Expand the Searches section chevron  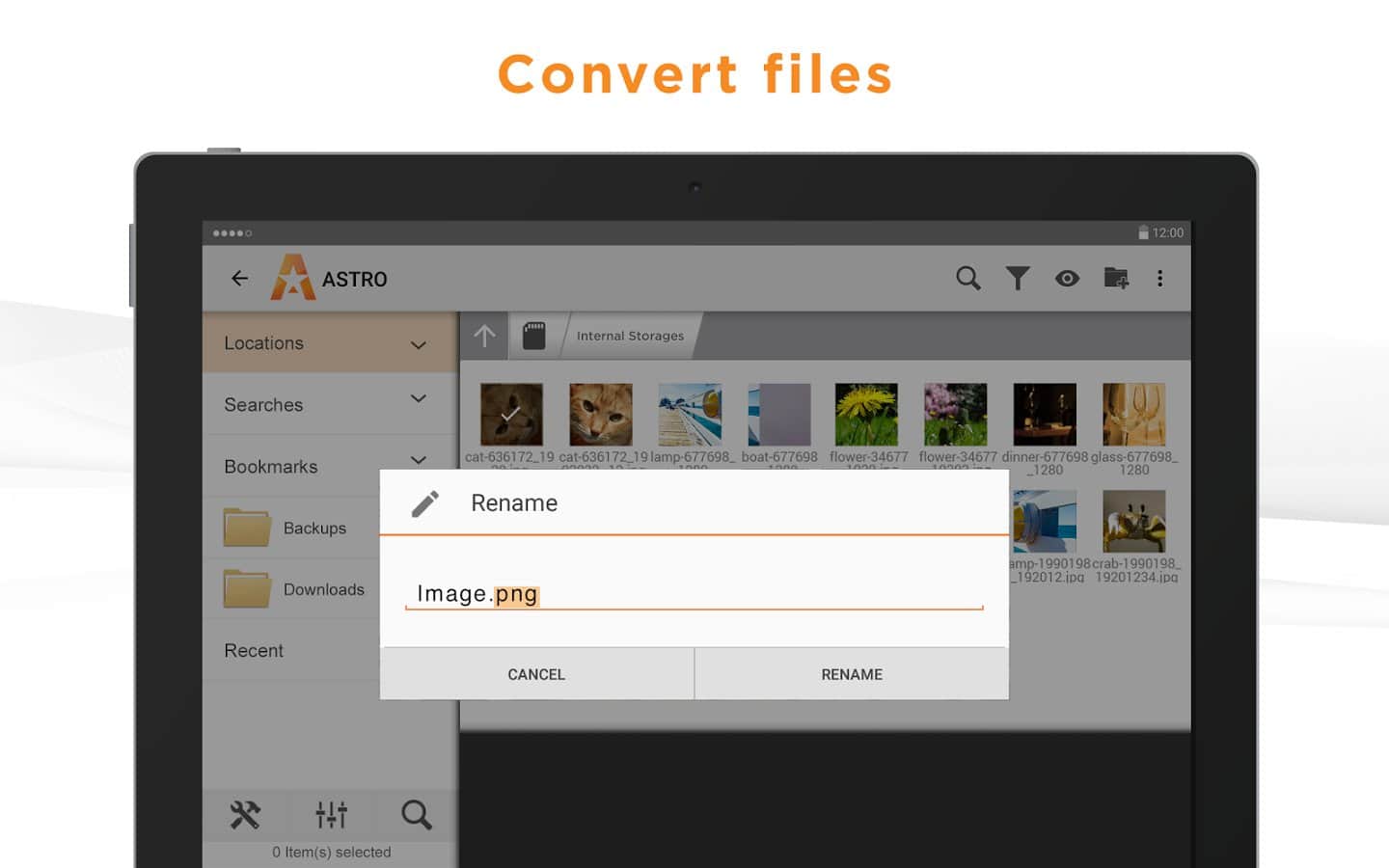419,398
